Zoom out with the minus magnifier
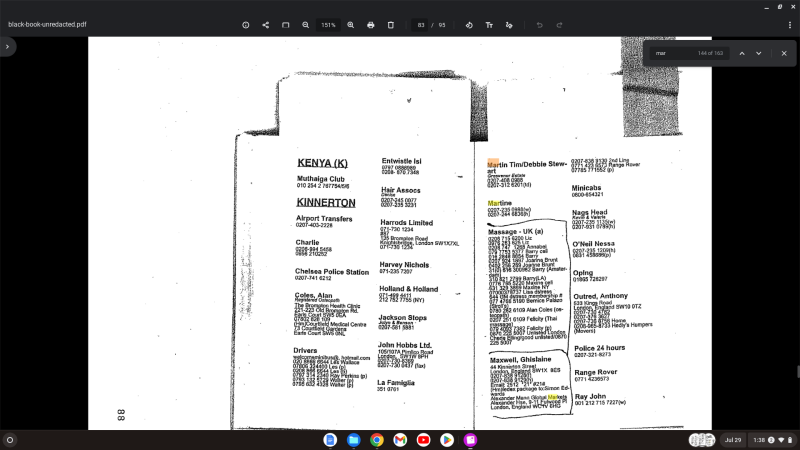 pos(305,25)
